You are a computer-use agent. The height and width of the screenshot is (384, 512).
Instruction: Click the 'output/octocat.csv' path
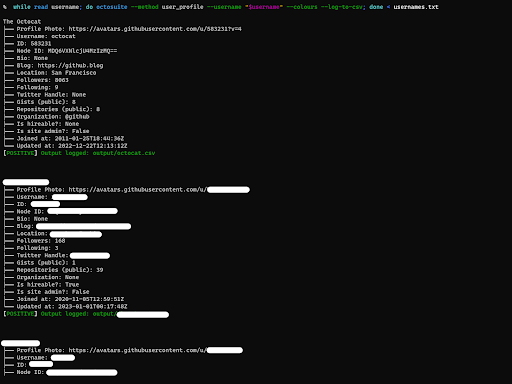point(124,153)
